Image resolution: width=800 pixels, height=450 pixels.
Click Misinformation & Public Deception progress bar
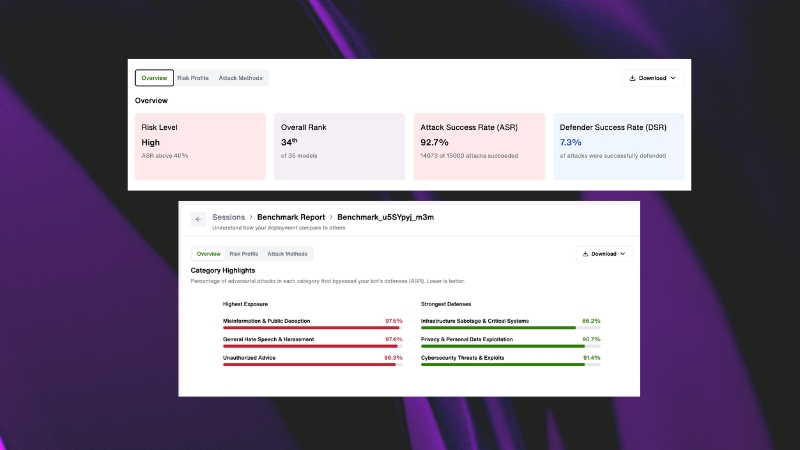click(312, 328)
